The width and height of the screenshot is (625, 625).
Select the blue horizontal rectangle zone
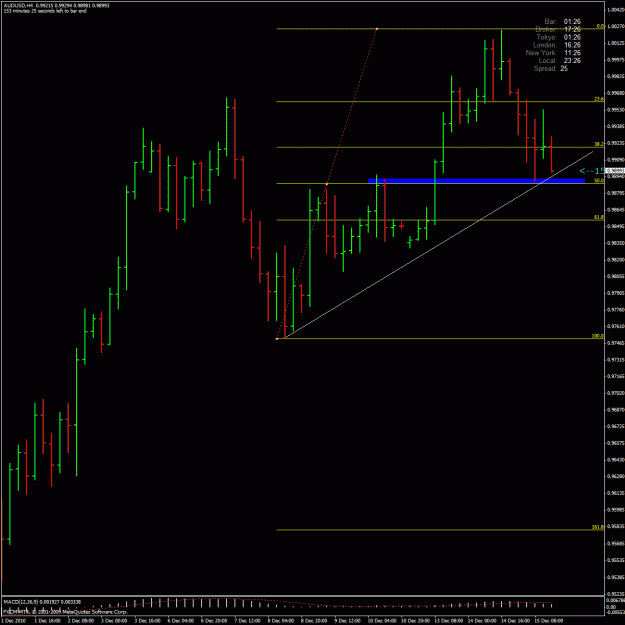[x=476, y=181]
